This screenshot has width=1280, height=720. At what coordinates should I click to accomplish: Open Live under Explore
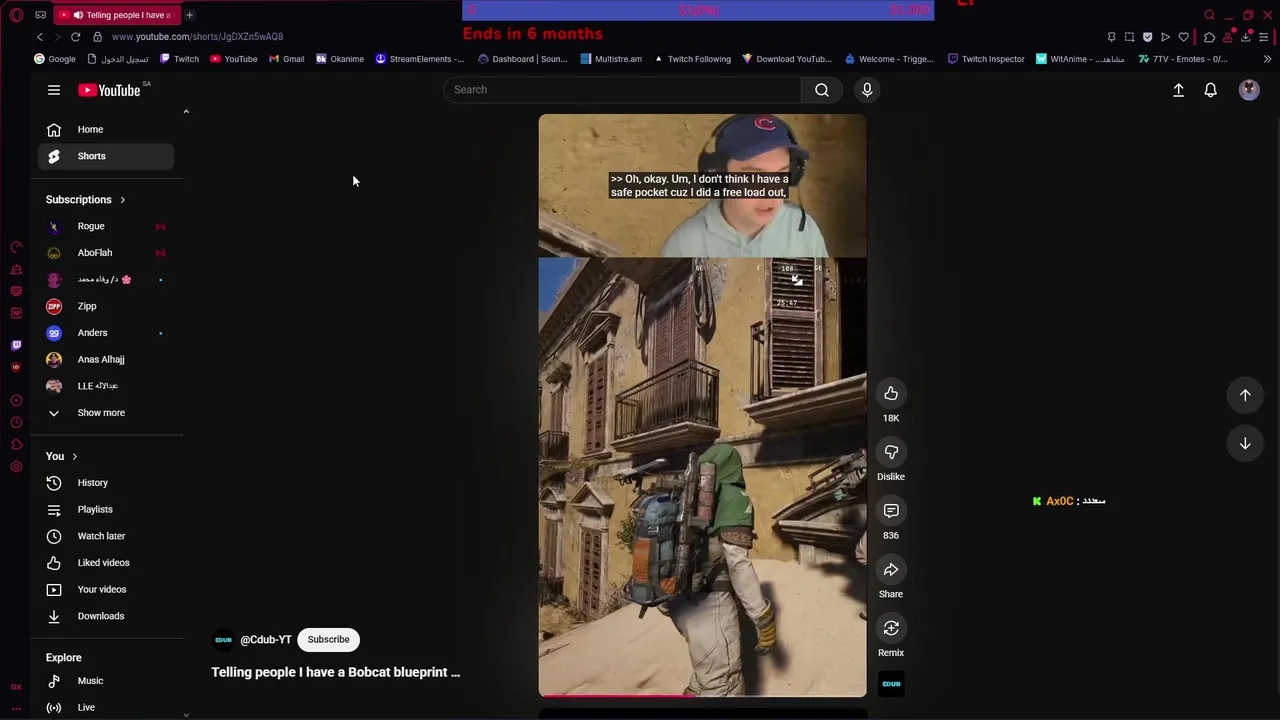tap(106, 707)
